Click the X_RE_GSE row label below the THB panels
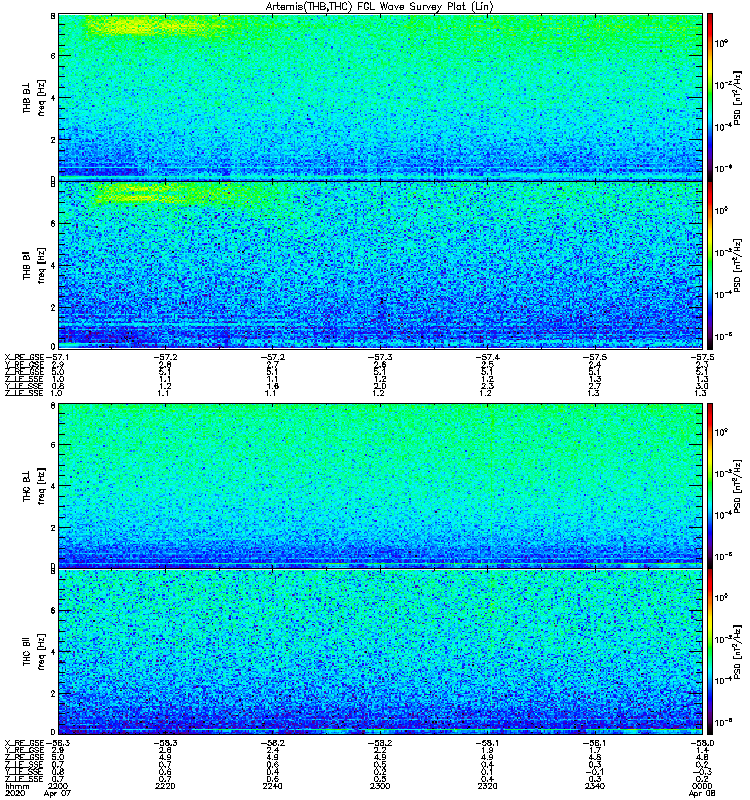This screenshot has height=800, width=750. [x=24, y=357]
